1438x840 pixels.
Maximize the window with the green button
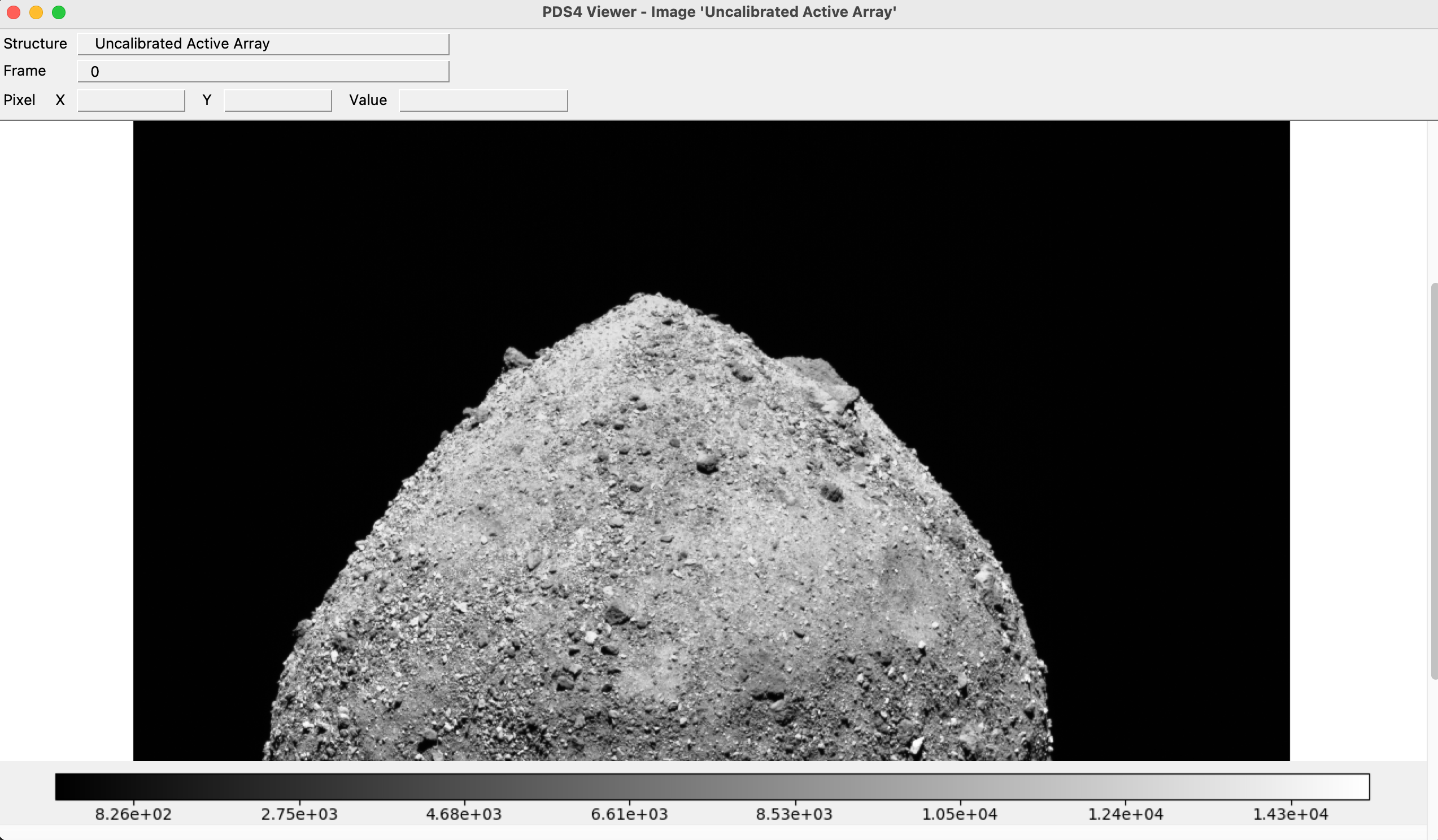pyautogui.click(x=59, y=12)
